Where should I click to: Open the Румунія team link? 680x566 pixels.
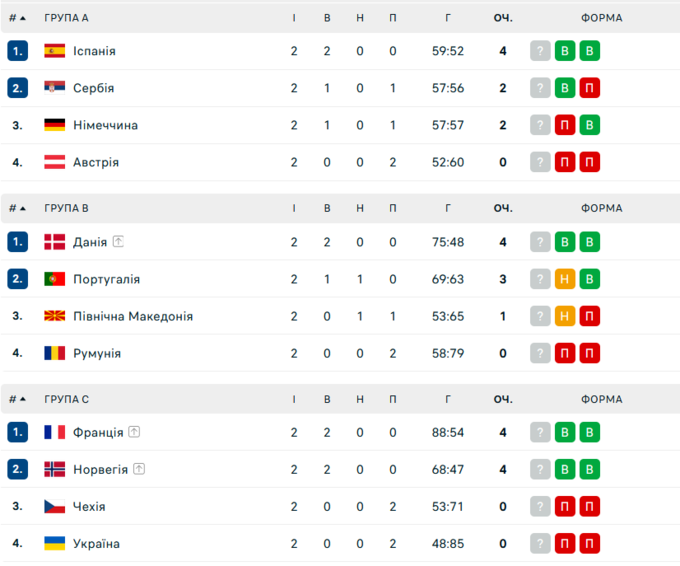pos(97,353)
